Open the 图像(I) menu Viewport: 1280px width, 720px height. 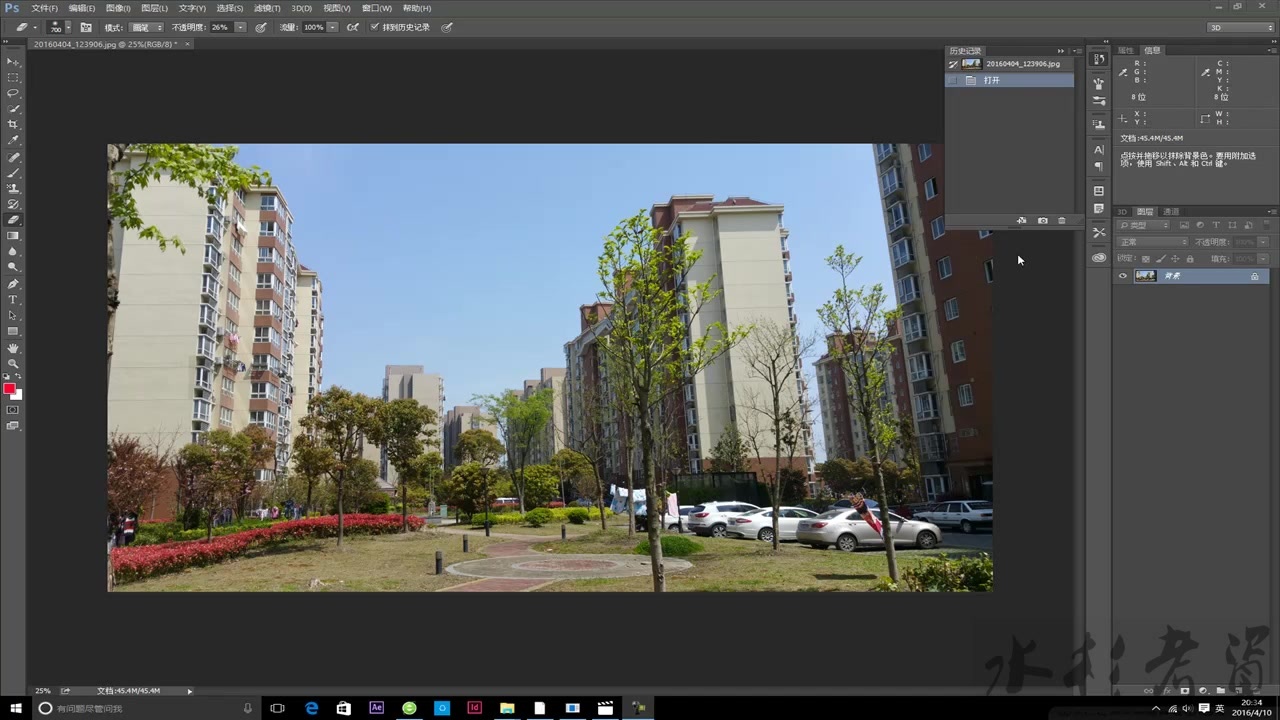coord(118,8)
